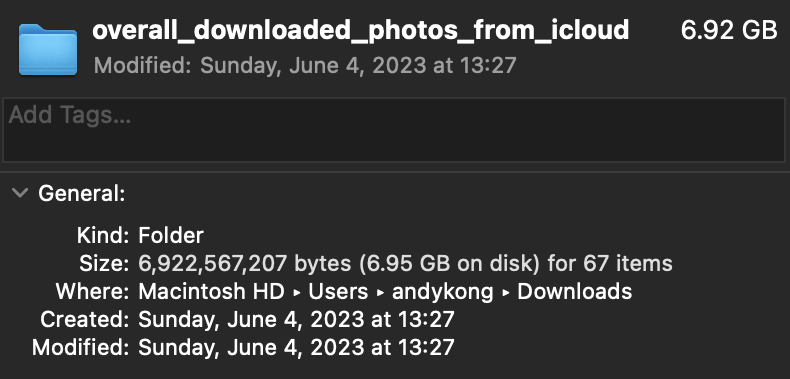Click the Where label
The width and height of the screenshot is (790, 379).
93,291
